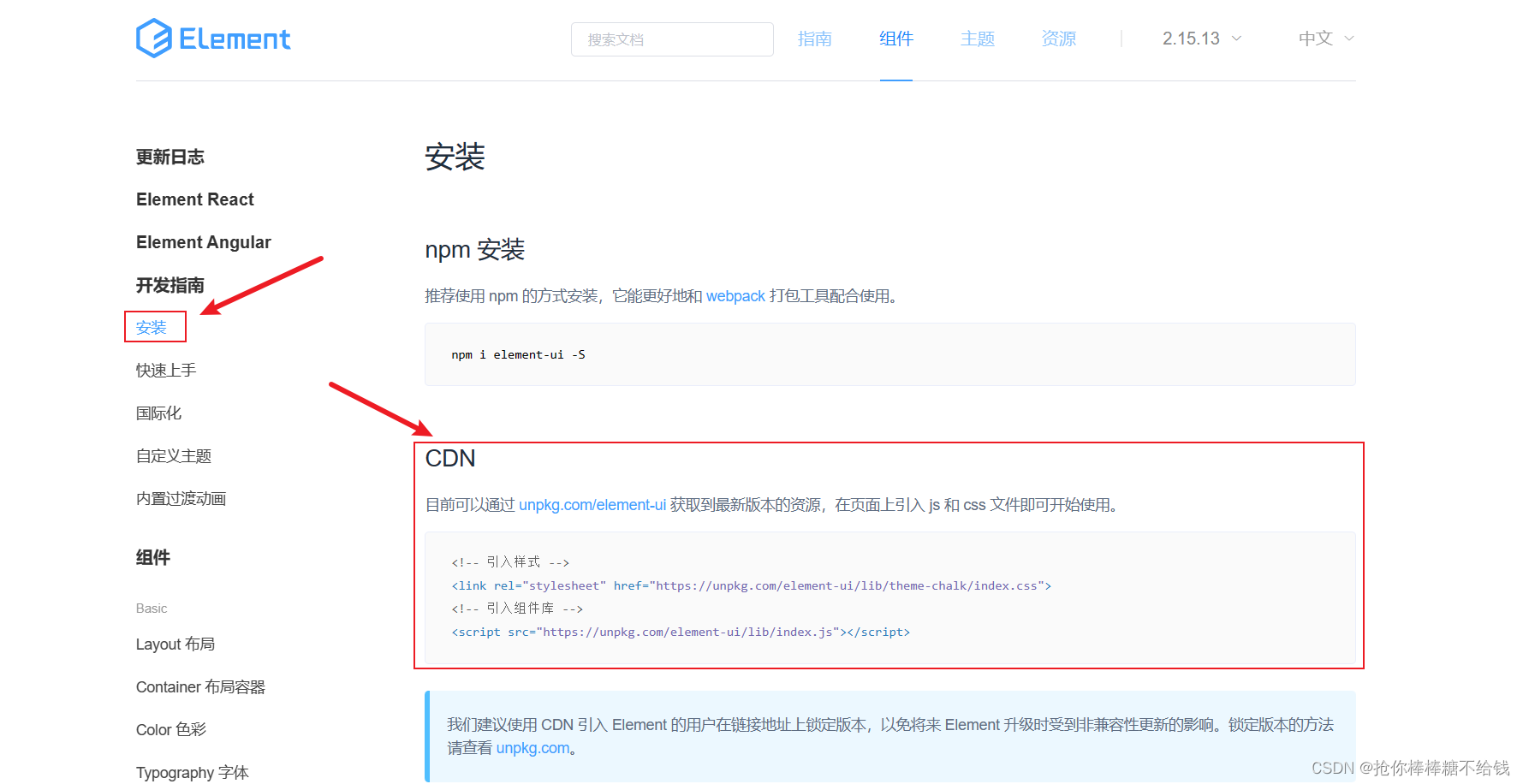Screen dimensions: 1523x784
Task: Expand the 中文 language dropdown
Action: coord(1326,39)
